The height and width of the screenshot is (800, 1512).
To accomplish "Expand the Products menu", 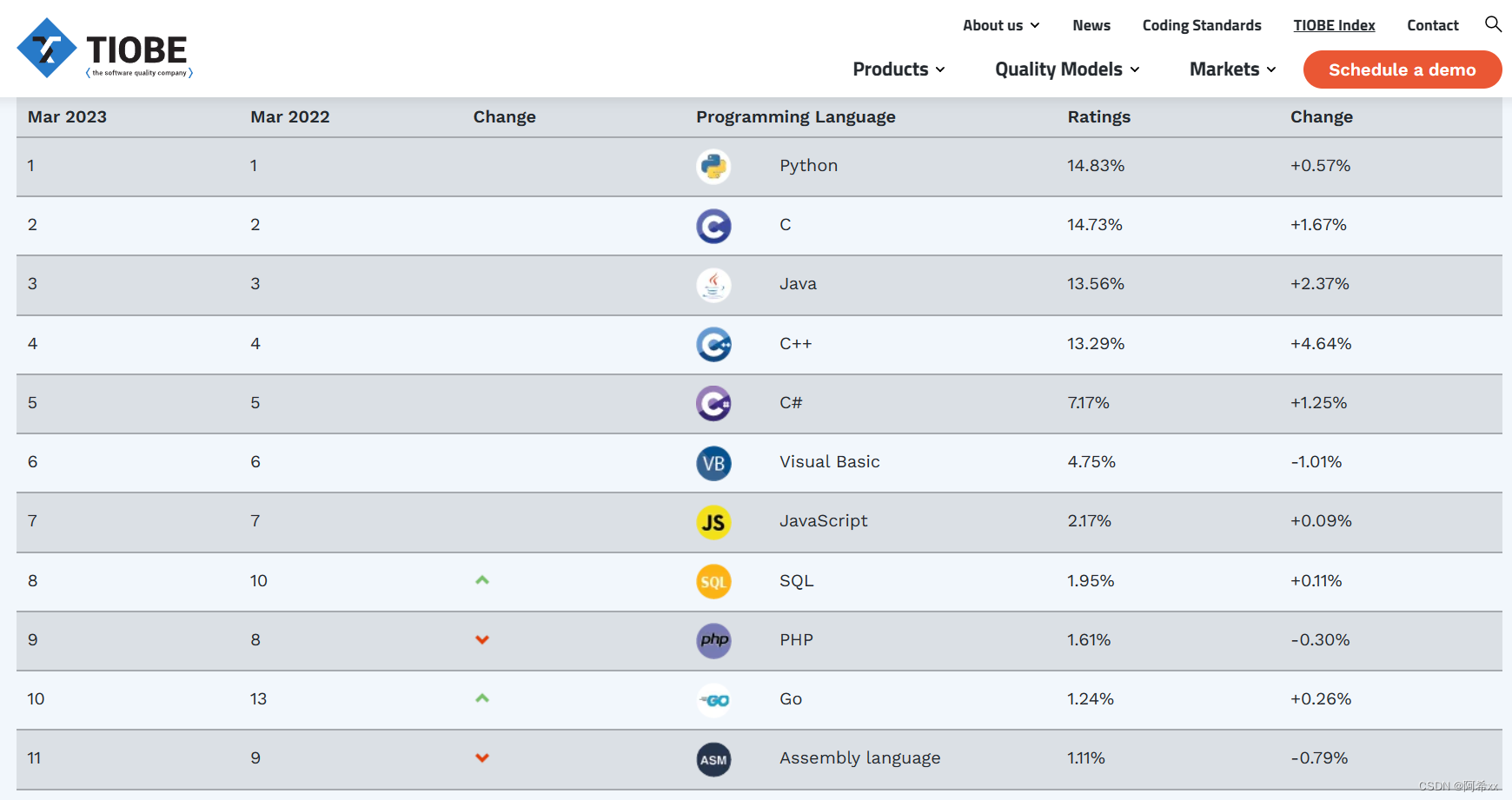I will [x=899, y=69].
